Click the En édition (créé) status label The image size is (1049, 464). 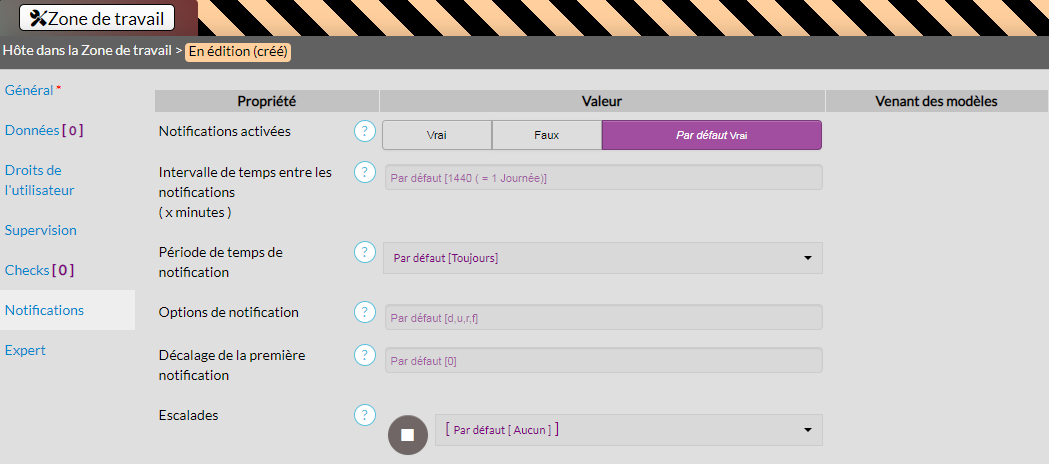point(238,51)
